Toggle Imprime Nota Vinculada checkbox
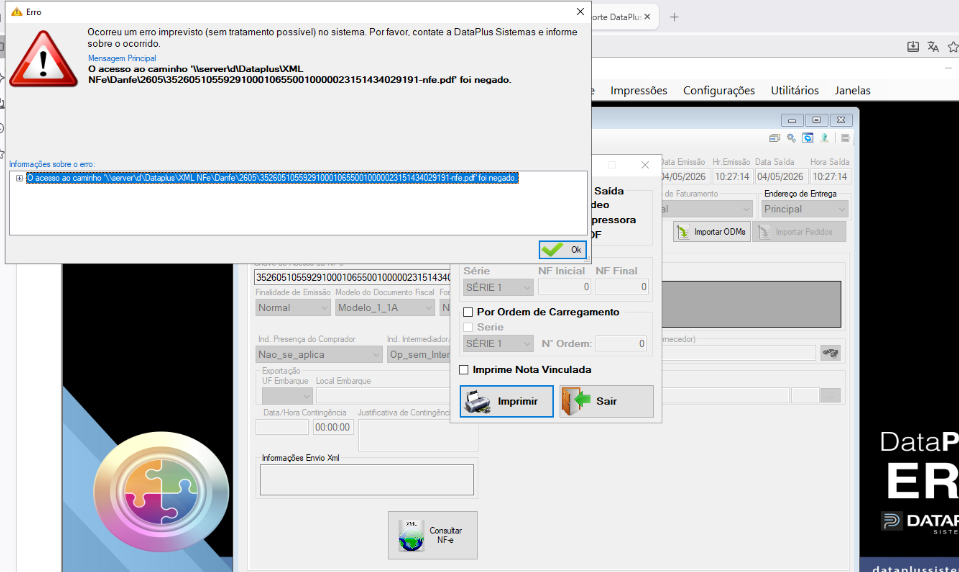 464,370
